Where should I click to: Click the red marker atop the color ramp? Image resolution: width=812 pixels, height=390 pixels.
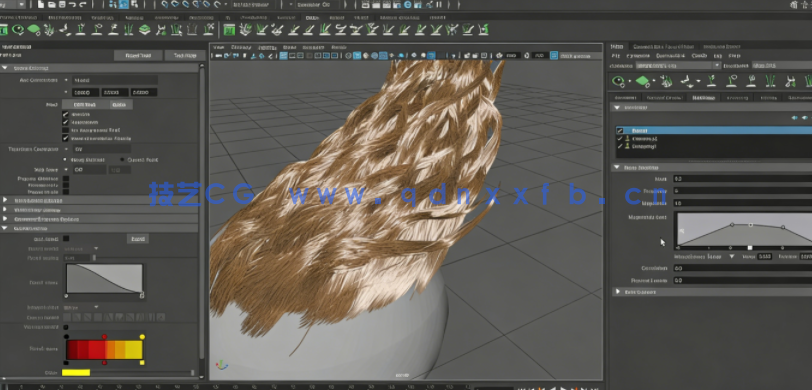click(105, 337)
